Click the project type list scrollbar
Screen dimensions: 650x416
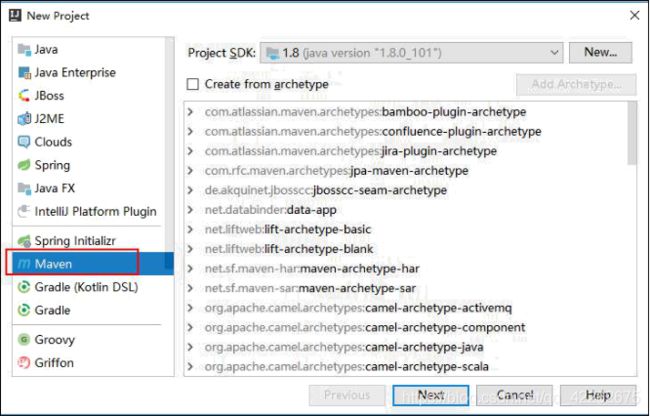169,153
